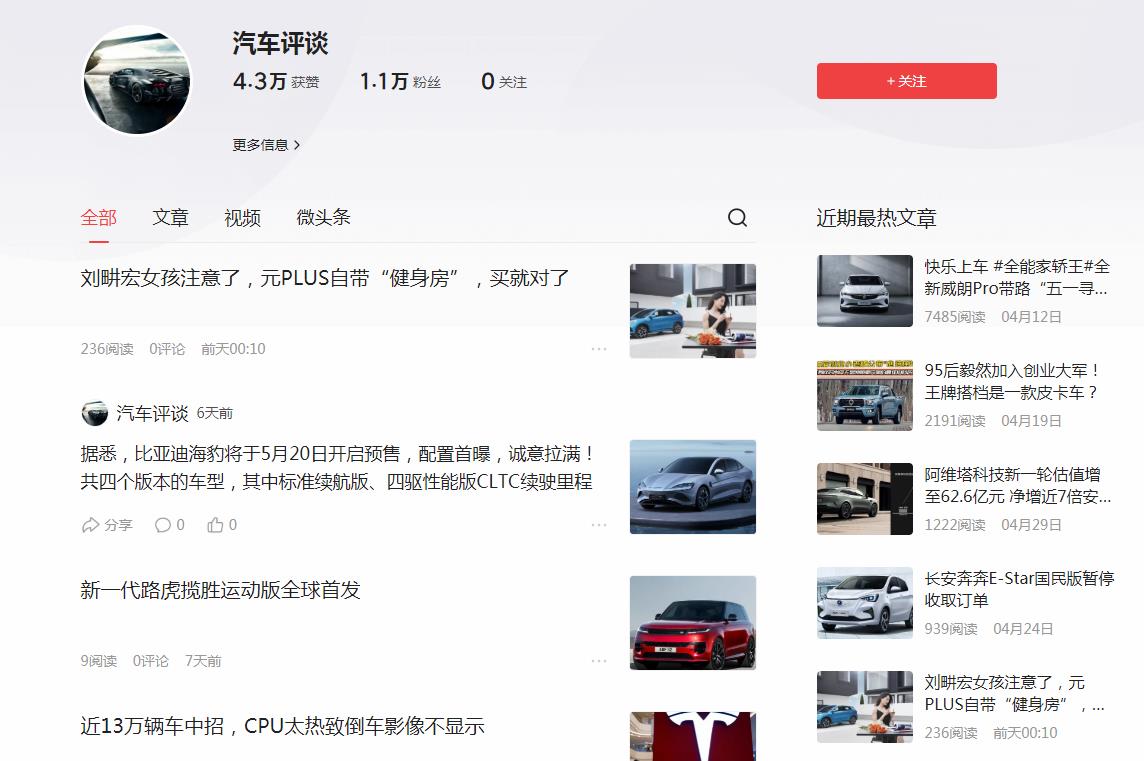Click 9阅读 under 路虎揽胜 article

[98, 661]
